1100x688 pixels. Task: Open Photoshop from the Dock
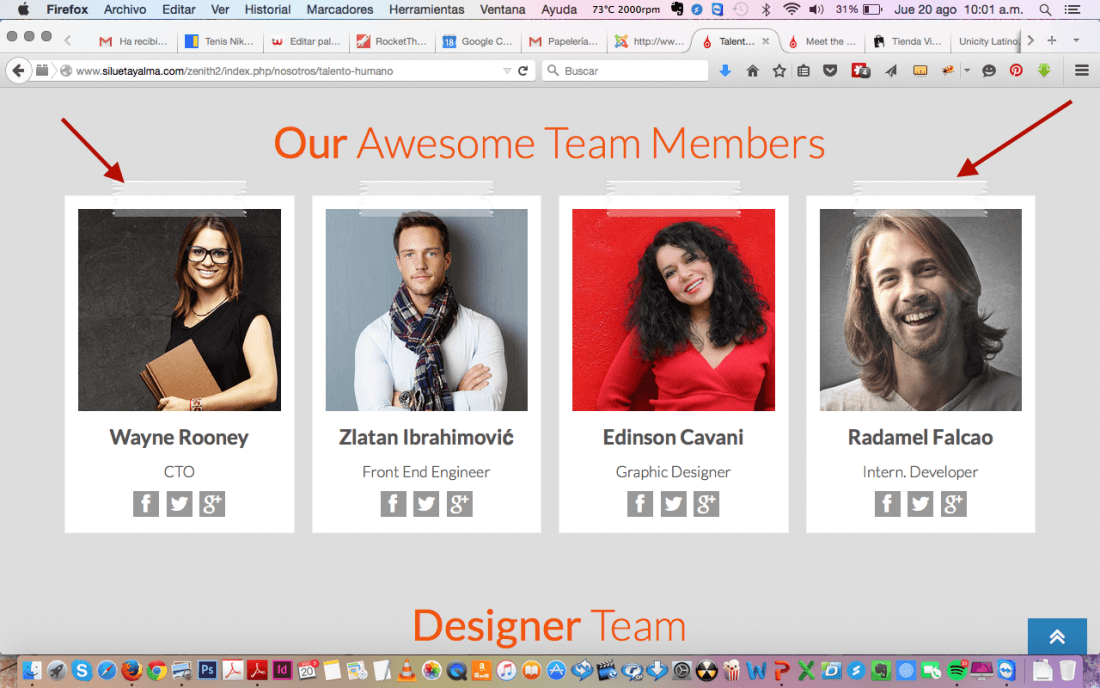pos(207,670)
